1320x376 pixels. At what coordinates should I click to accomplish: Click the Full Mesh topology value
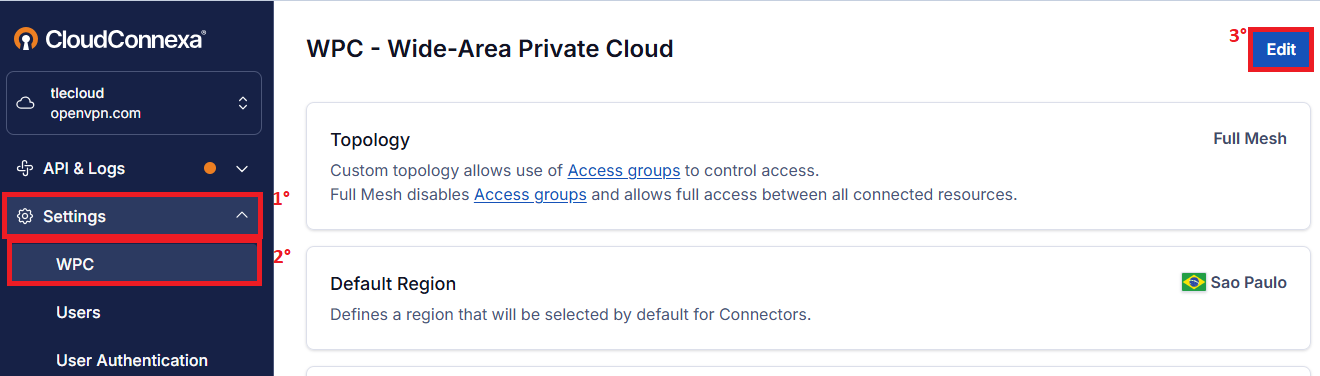(x=1250, y=139)
